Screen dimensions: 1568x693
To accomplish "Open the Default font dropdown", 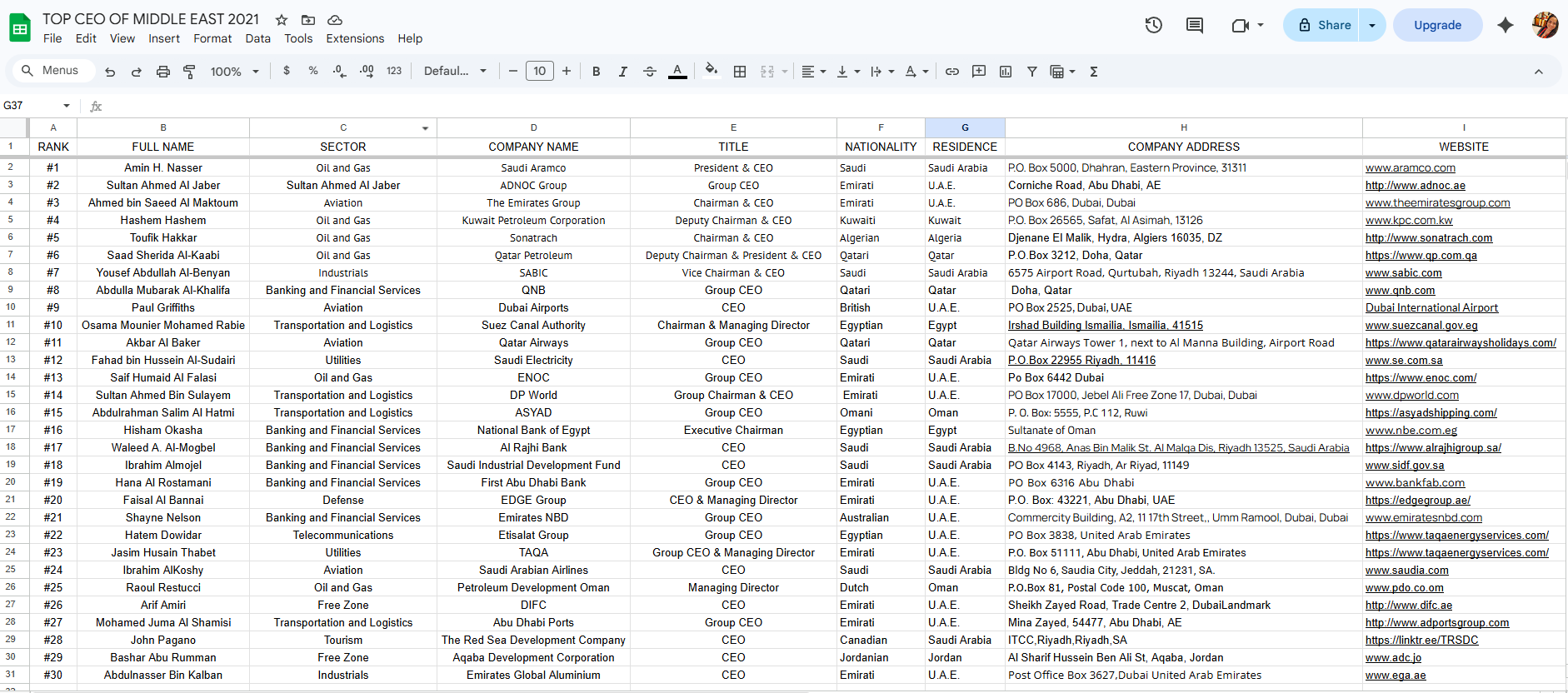I will tap(455, 71).
